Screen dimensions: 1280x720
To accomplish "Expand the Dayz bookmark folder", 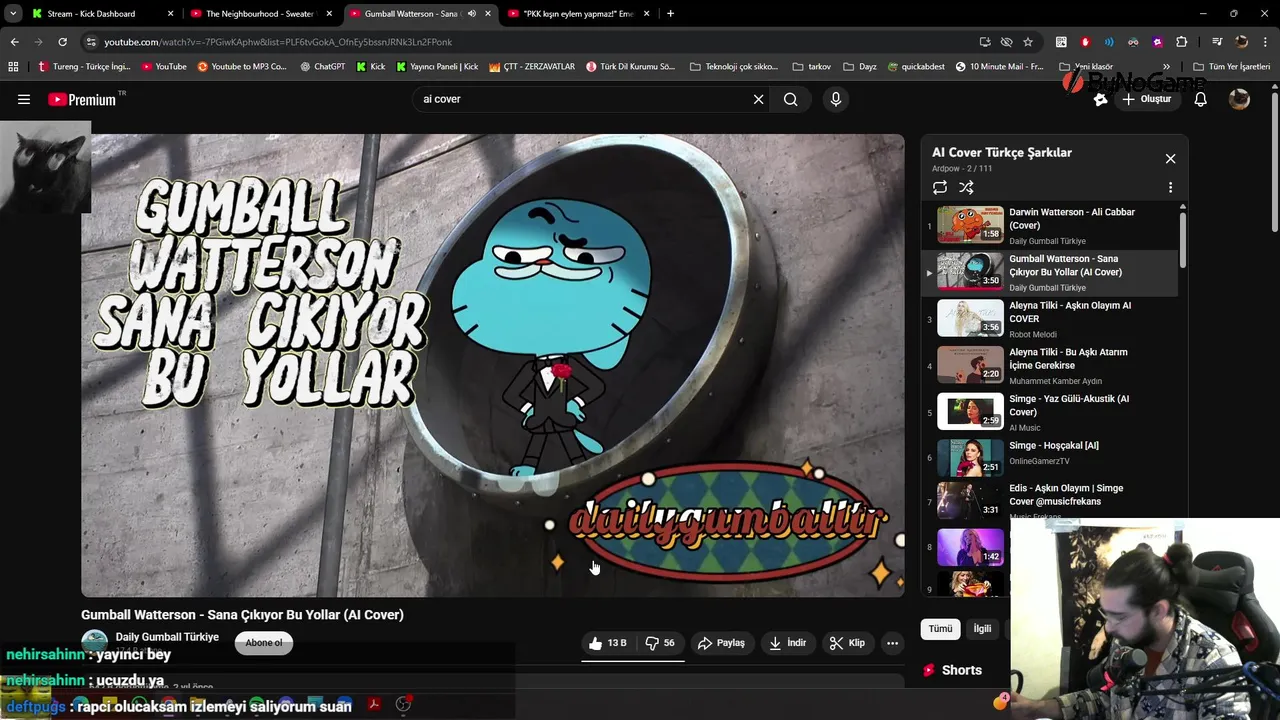I will pos(860,67).
